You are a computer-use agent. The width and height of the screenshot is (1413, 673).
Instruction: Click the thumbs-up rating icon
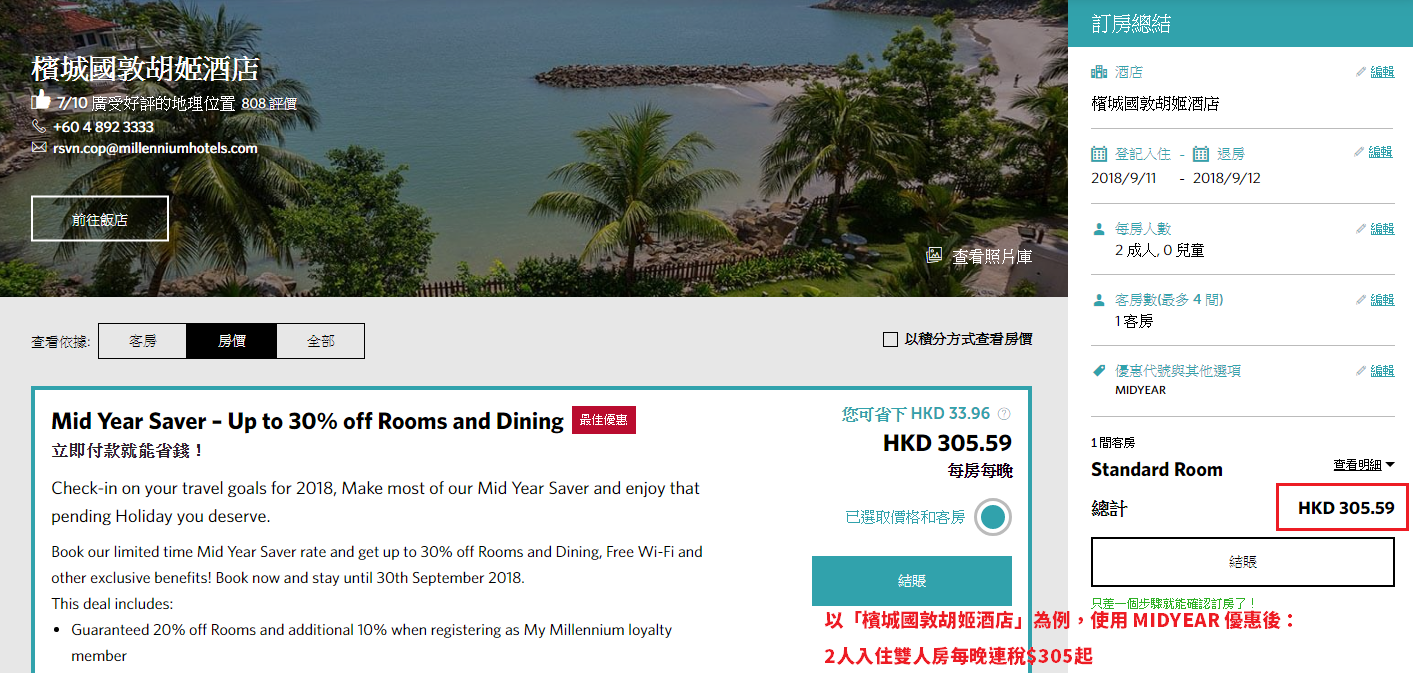point(40,100)
